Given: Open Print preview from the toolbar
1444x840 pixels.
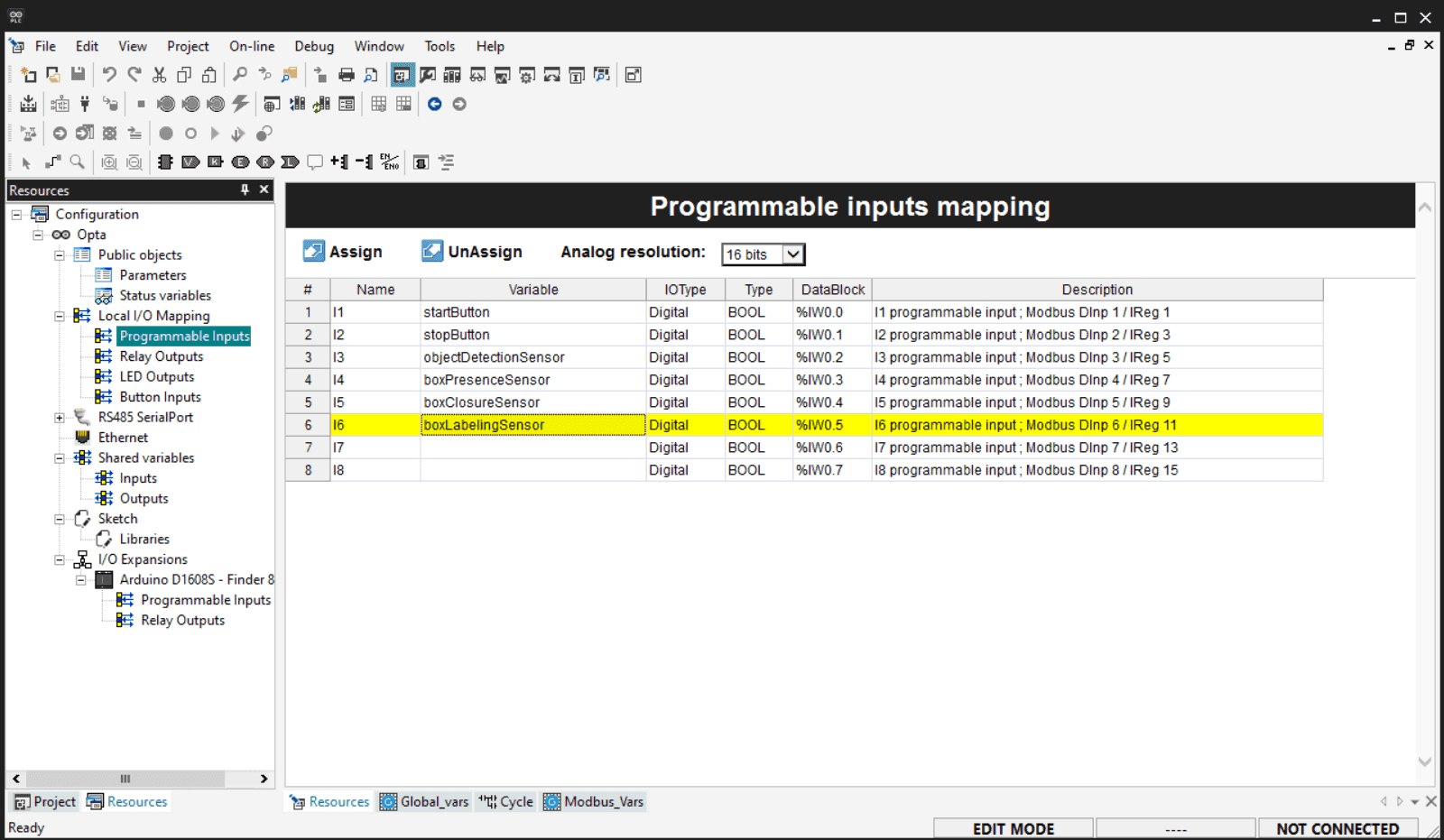Looking at the screenshot, I should tap(371, 75).
